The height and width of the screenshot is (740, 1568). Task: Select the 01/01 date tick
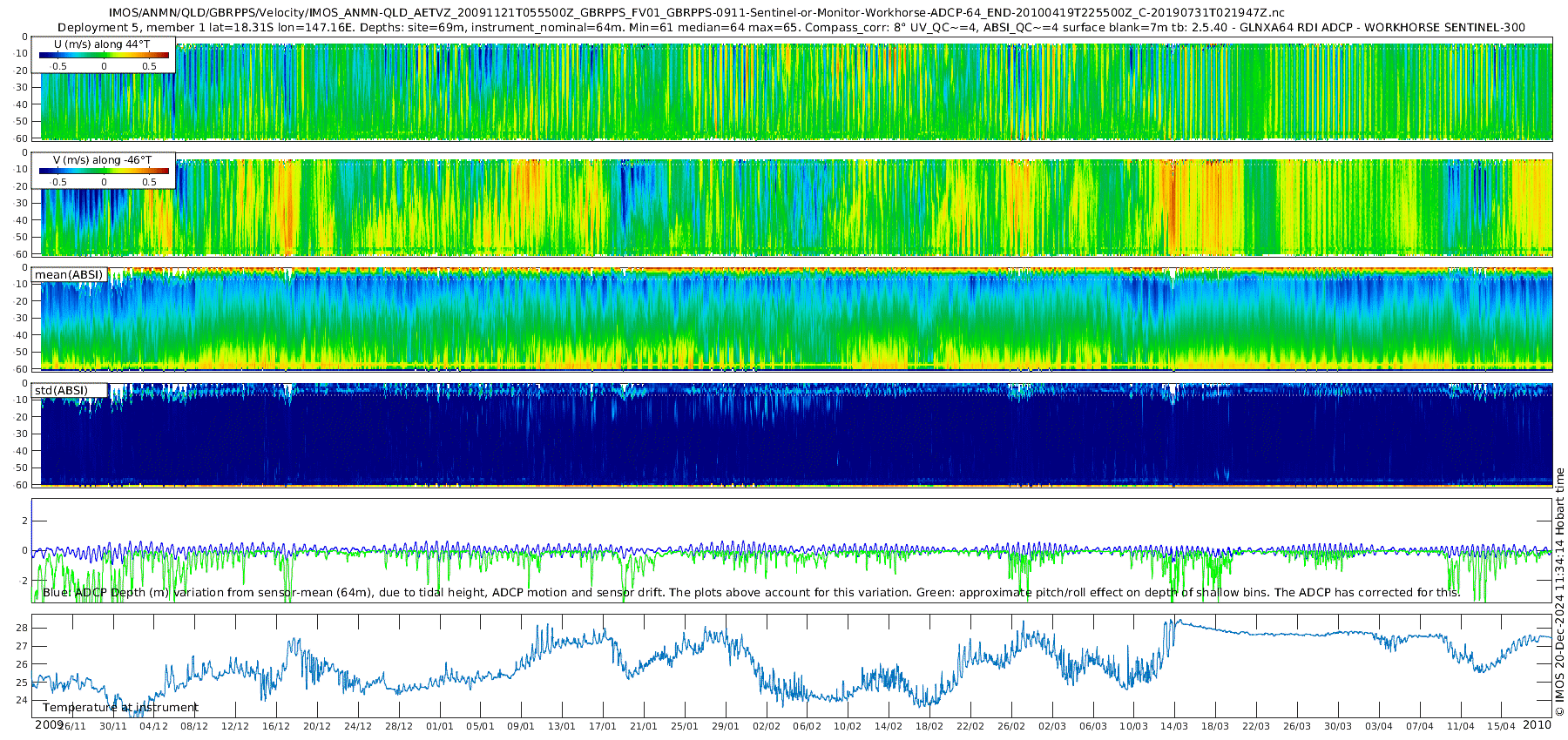440,726
